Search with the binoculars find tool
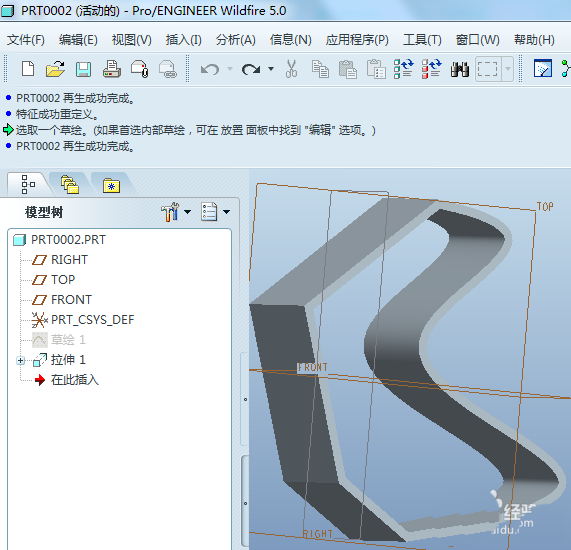 pos(460,69)
